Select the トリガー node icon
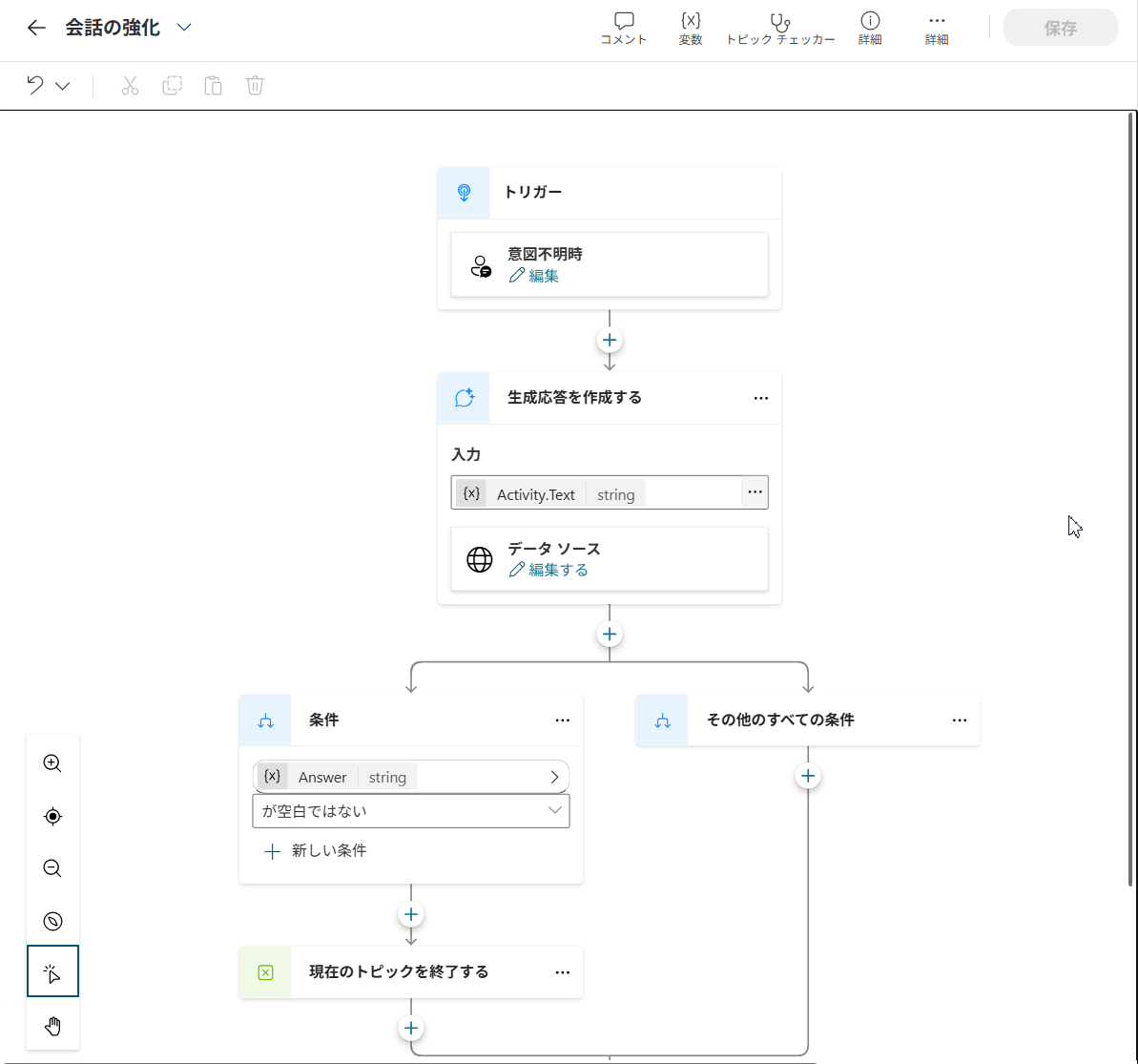The height and width of the screenshot is (1064, 1138). tap(464, 193)
